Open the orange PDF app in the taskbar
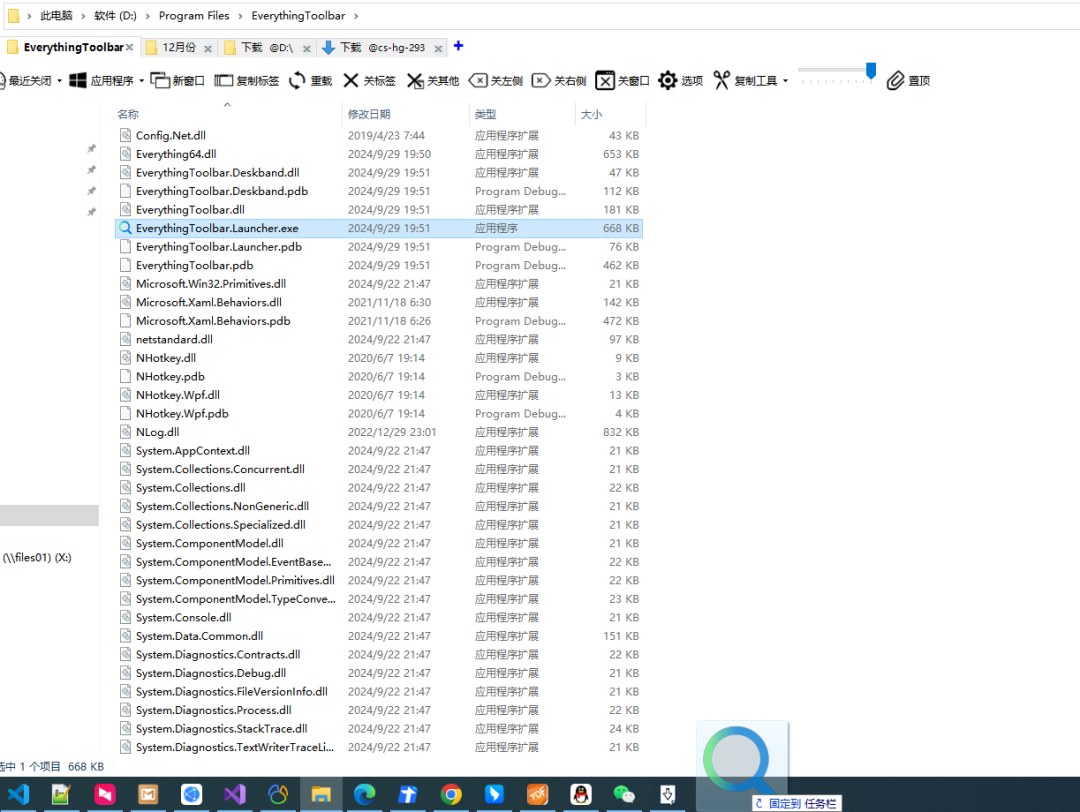Viewport: 1080px width, 812px height. (x=537, y=794)
